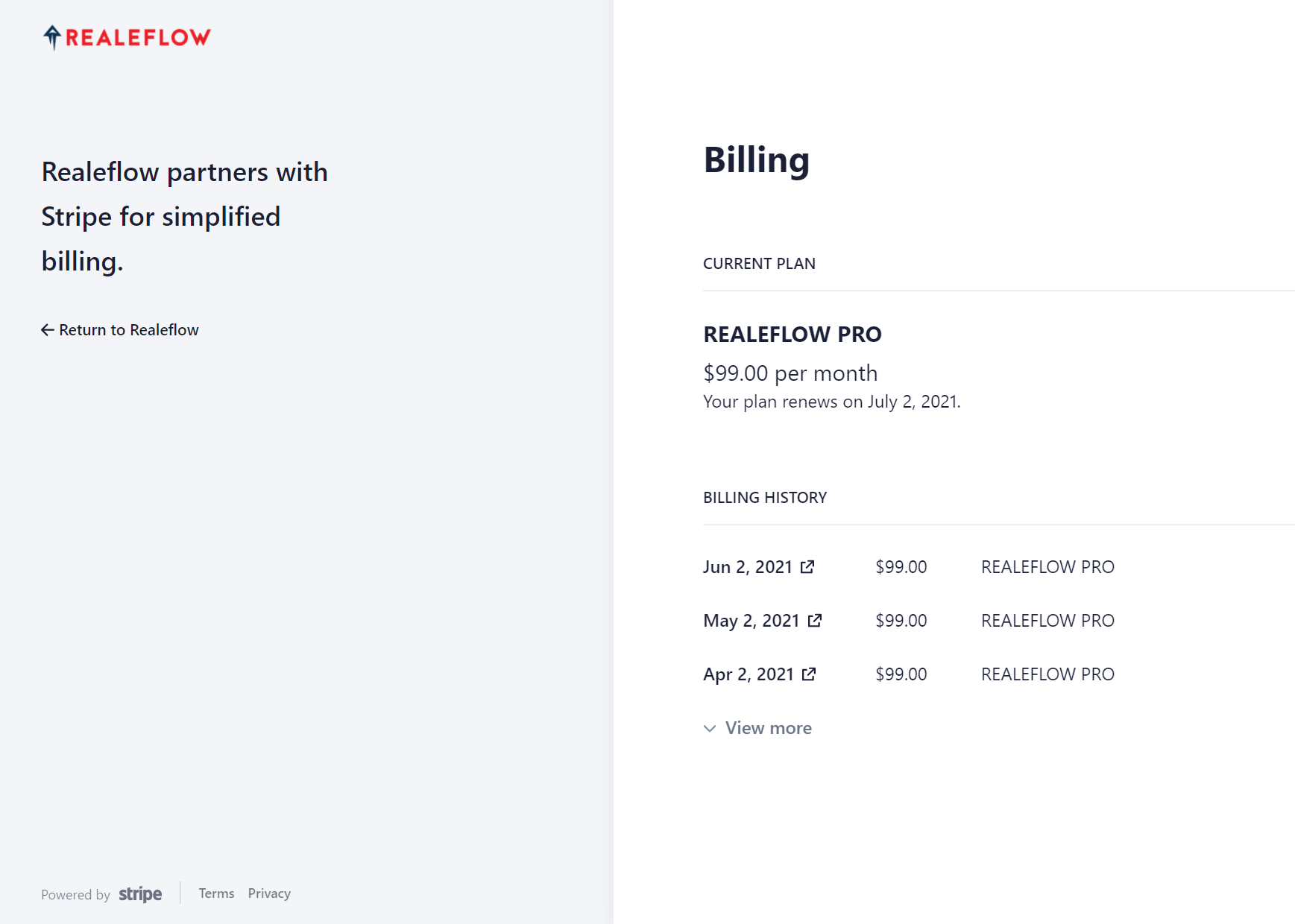Click the Realeflow logo at top

tap(127, 37)
